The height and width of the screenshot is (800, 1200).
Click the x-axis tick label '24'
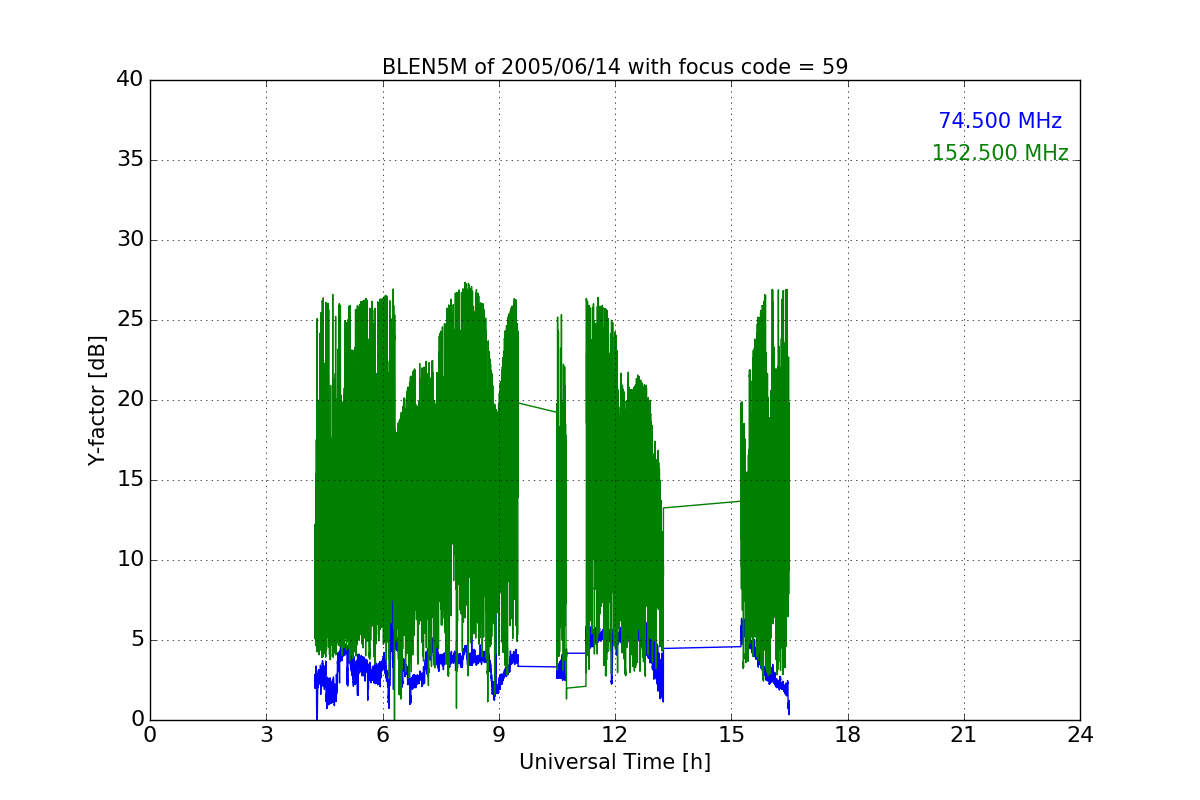tap(1080, 735)
